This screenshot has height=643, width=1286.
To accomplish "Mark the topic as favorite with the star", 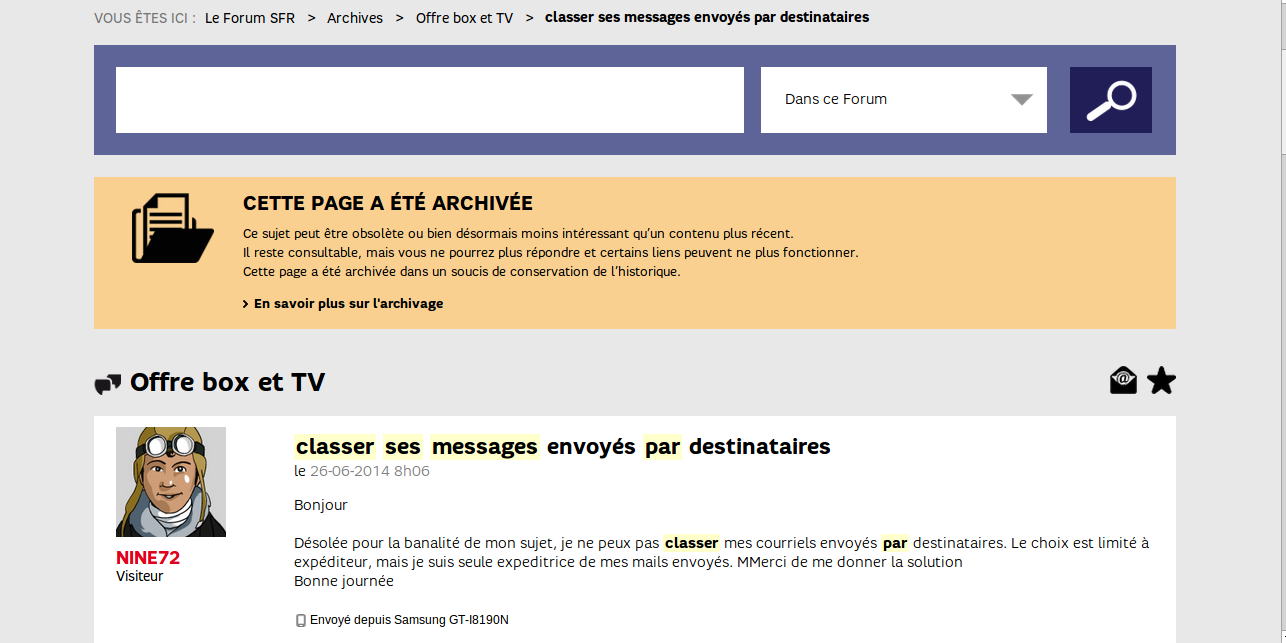I will pos(1161,381).
